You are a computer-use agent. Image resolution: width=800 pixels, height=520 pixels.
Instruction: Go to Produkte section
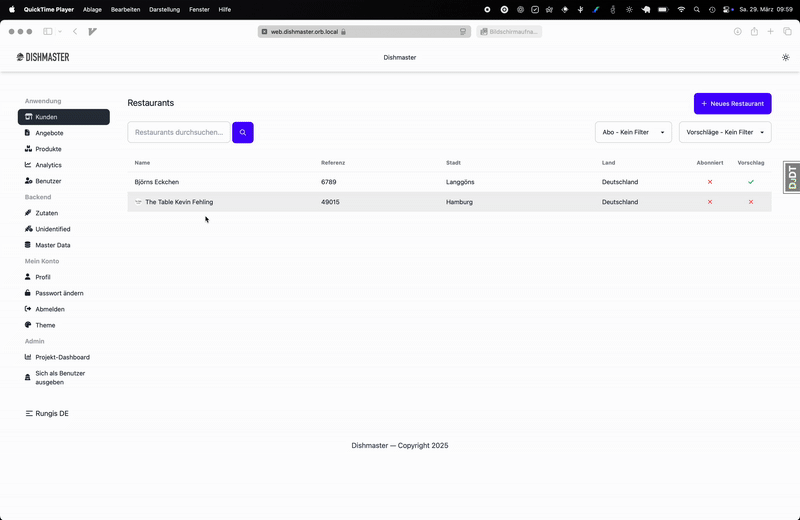(48, 149)
